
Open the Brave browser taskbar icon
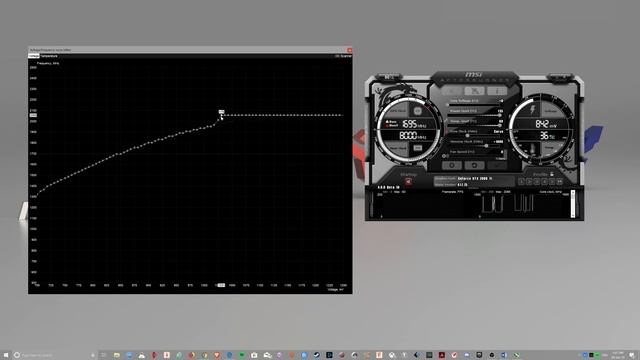[x=217, y=355]
